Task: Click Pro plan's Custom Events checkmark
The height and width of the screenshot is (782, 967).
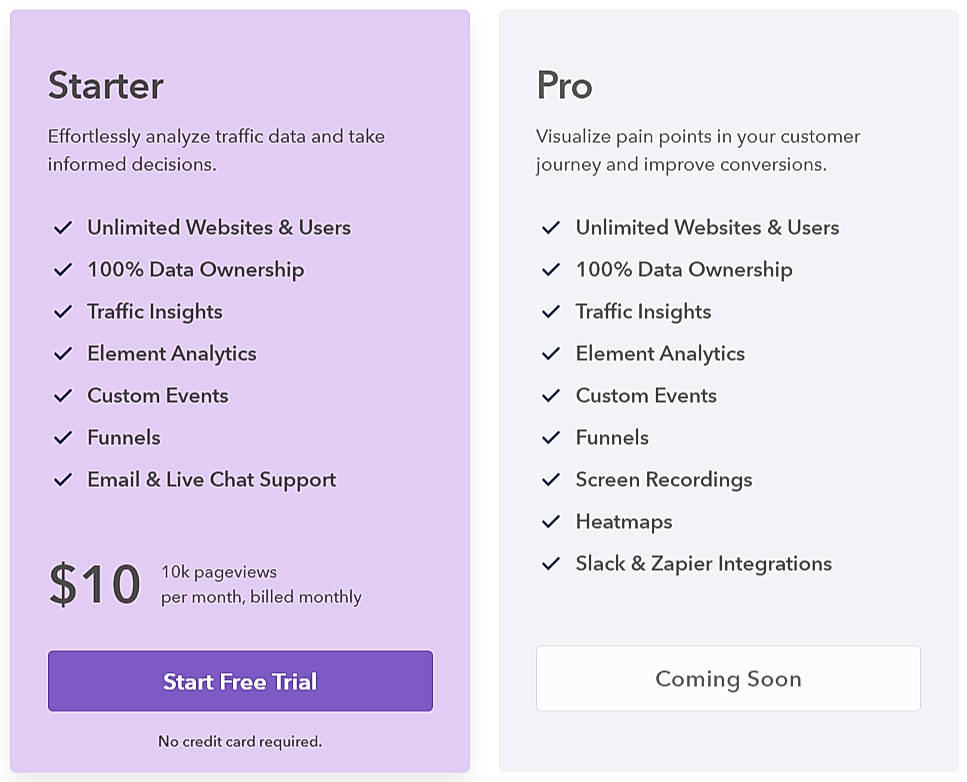Action: (x=551, y=396)
